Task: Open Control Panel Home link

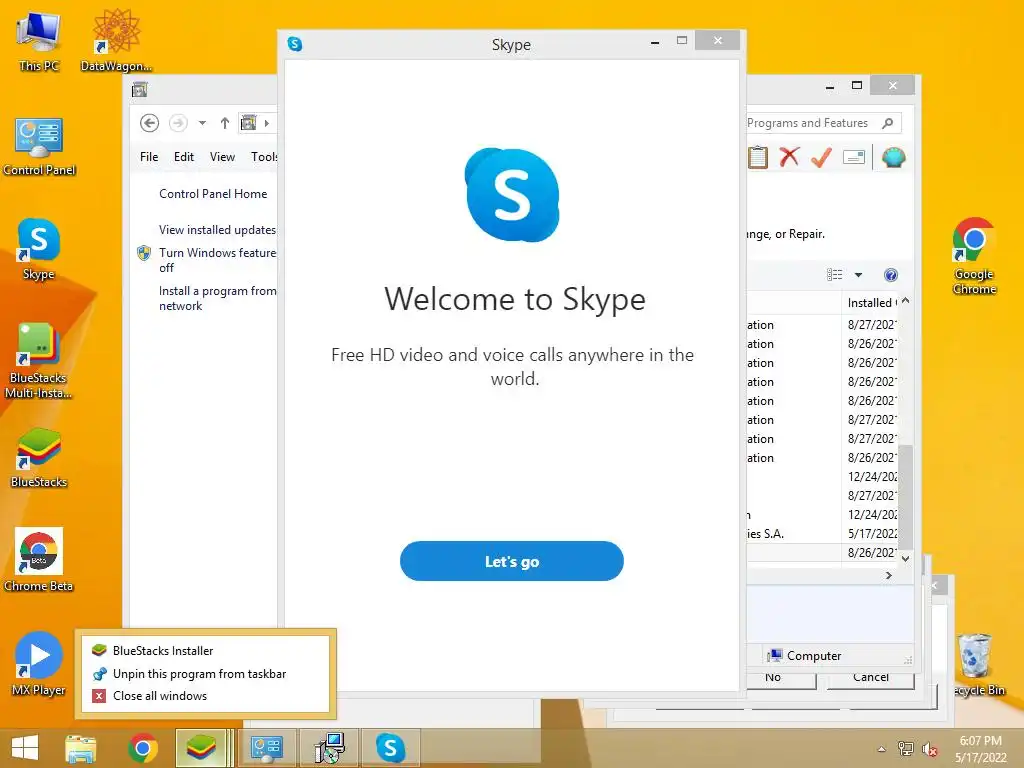Action: pyautogui.click(x=213, y=194)
